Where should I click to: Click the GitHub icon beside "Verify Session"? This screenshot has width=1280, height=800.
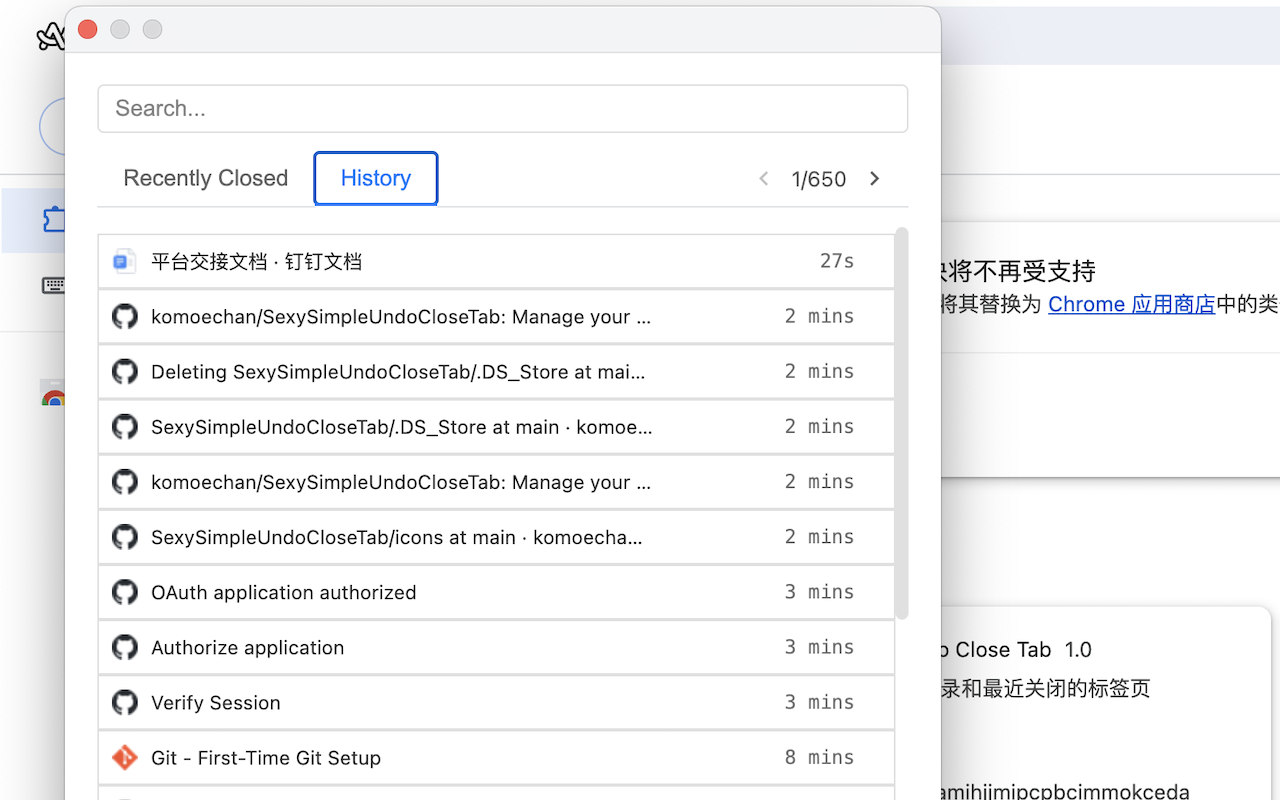tap(125, 702)
